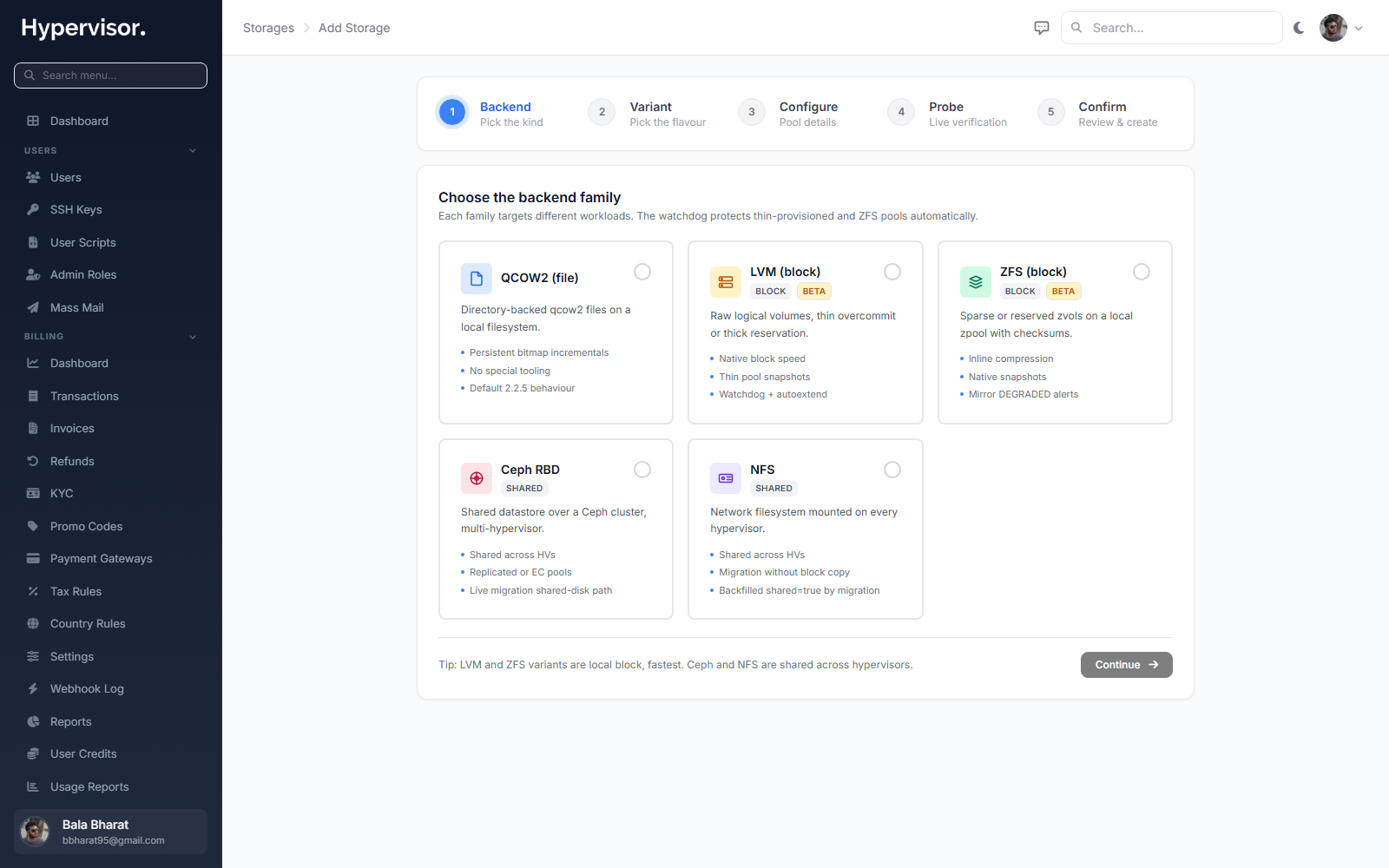Image resolution: width=1389 pixels, height=868 pixels.
Task: Go to the Variant step
Action: tap(648, 114)
